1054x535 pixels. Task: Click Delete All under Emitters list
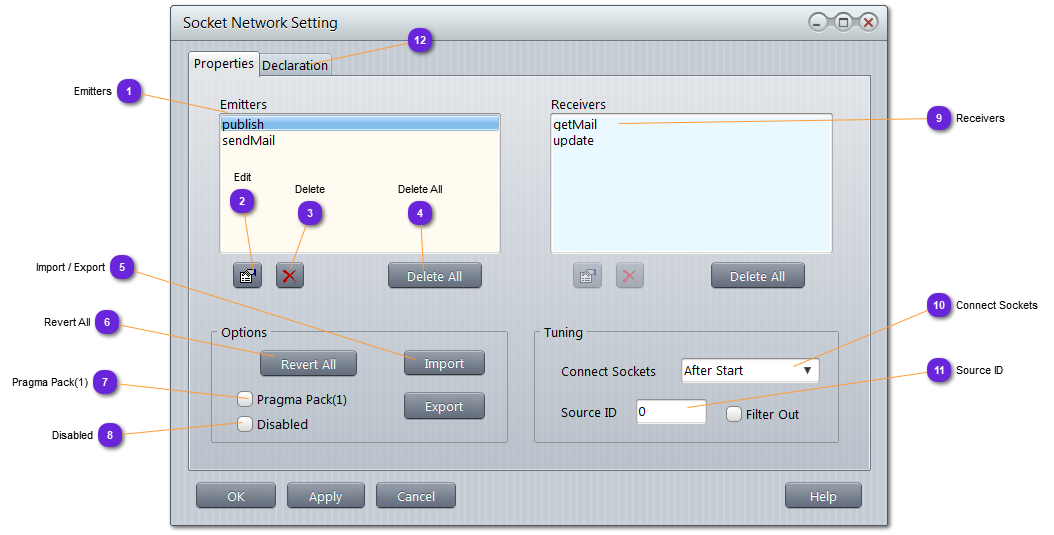pyautogui.click(x=434, y=276)
